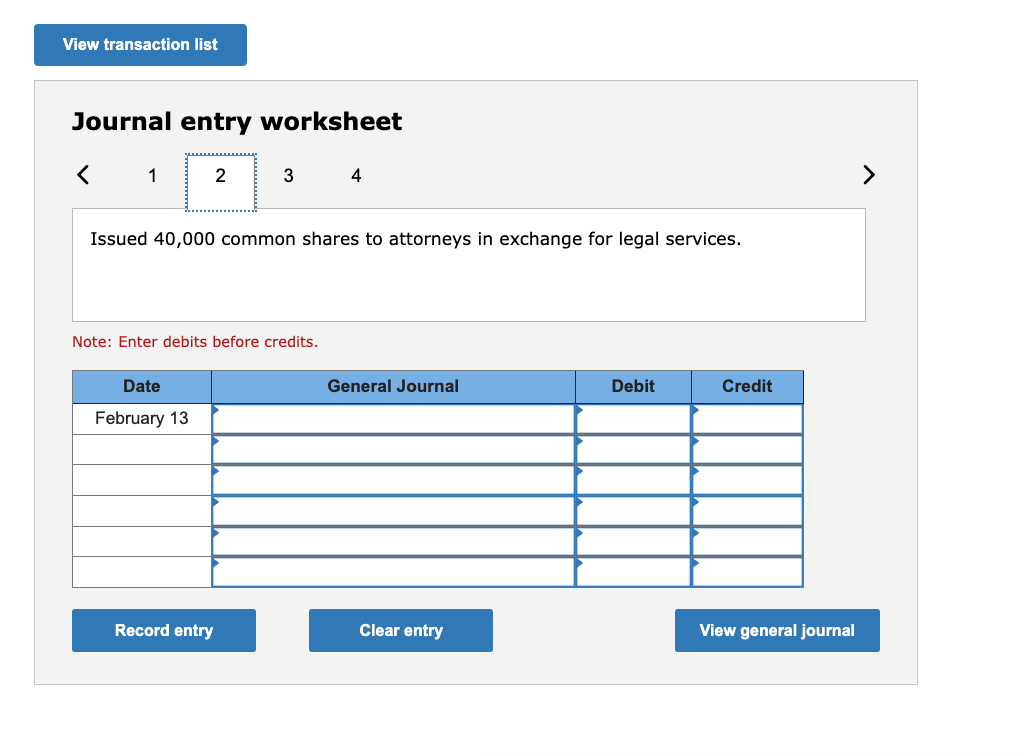Click Credit cell in the February 13 row

pyautogui.click(x=747, y=419)
